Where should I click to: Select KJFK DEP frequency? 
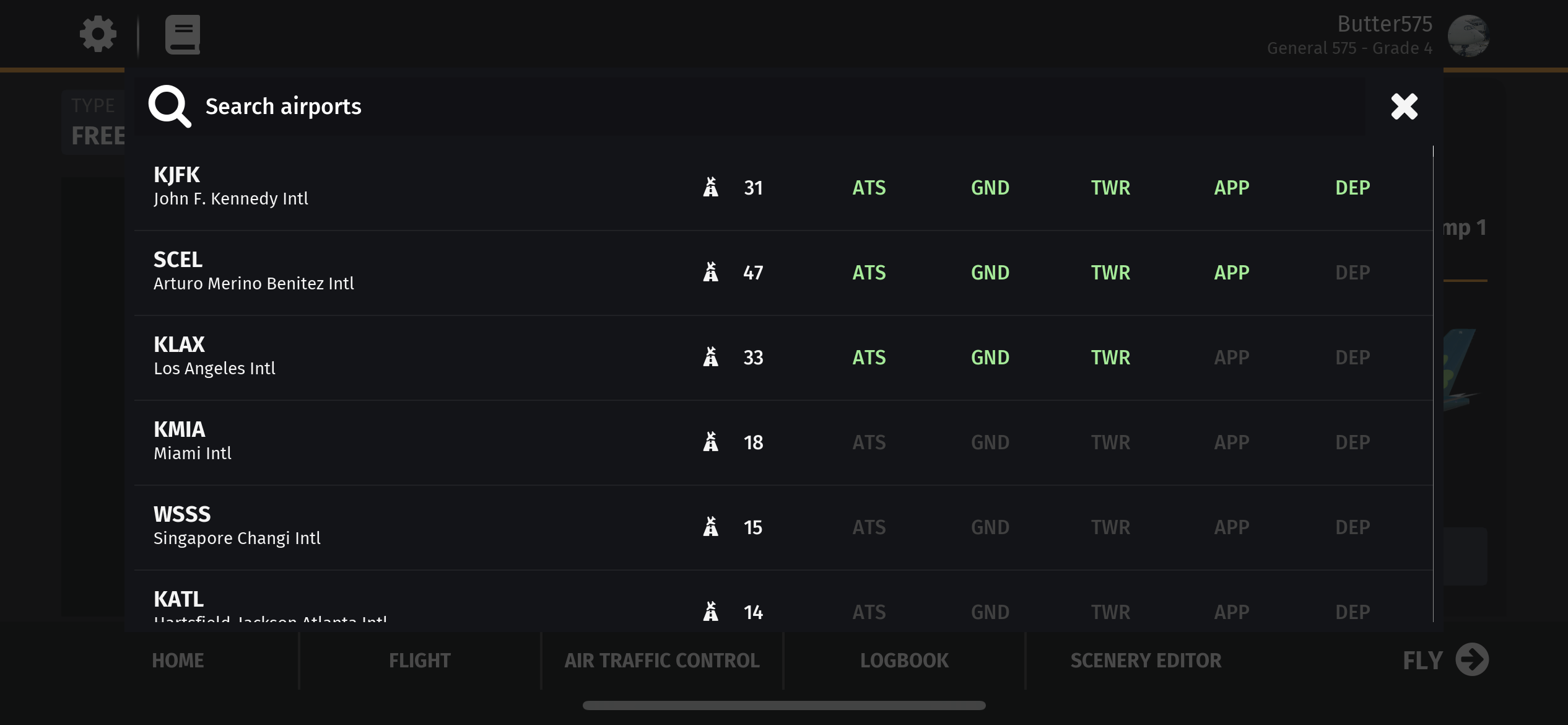tap(1352, 188)
